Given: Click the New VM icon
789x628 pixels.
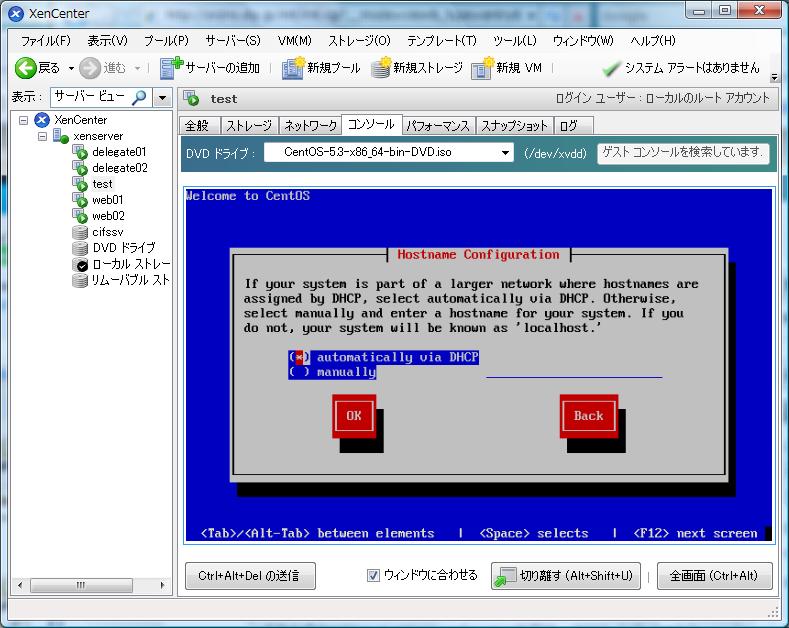Looking at the screenshot, I should 483,67.
